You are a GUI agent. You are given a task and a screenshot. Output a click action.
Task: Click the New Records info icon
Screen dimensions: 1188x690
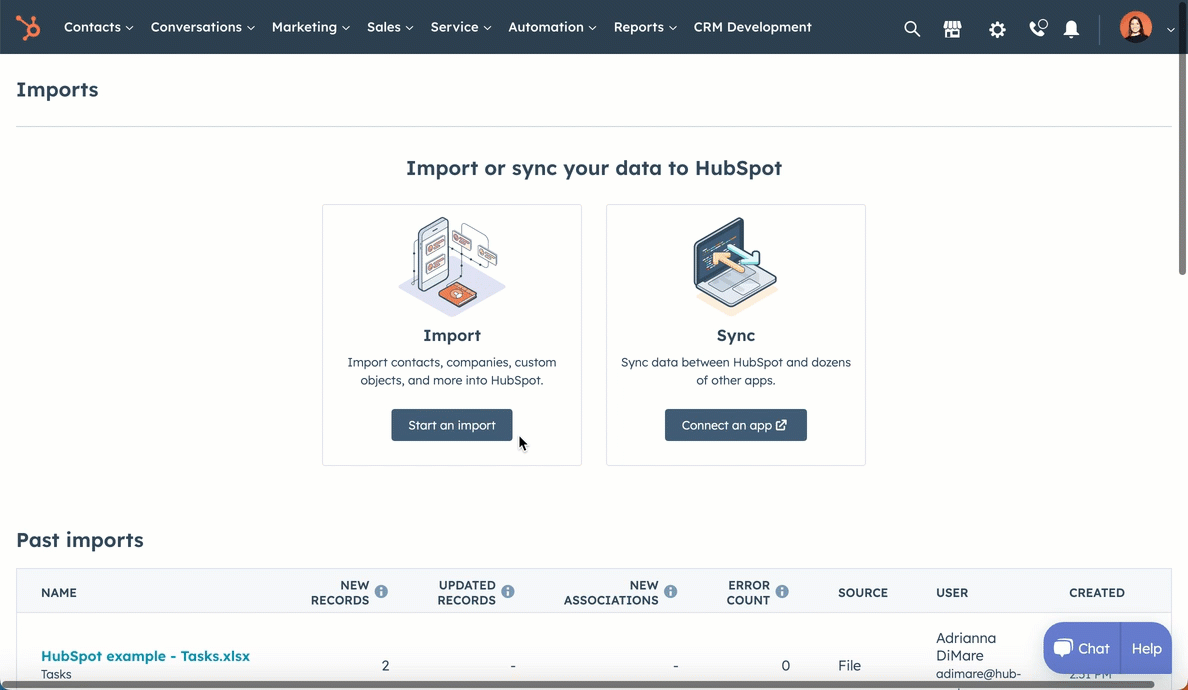[x=381, y=592]
